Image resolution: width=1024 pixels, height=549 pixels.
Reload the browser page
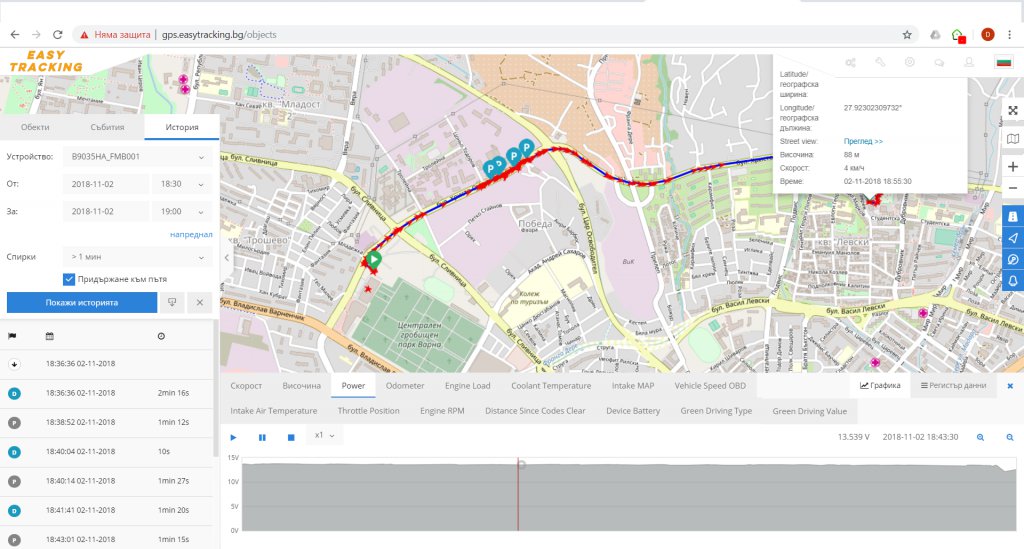(x=57, y=35)
